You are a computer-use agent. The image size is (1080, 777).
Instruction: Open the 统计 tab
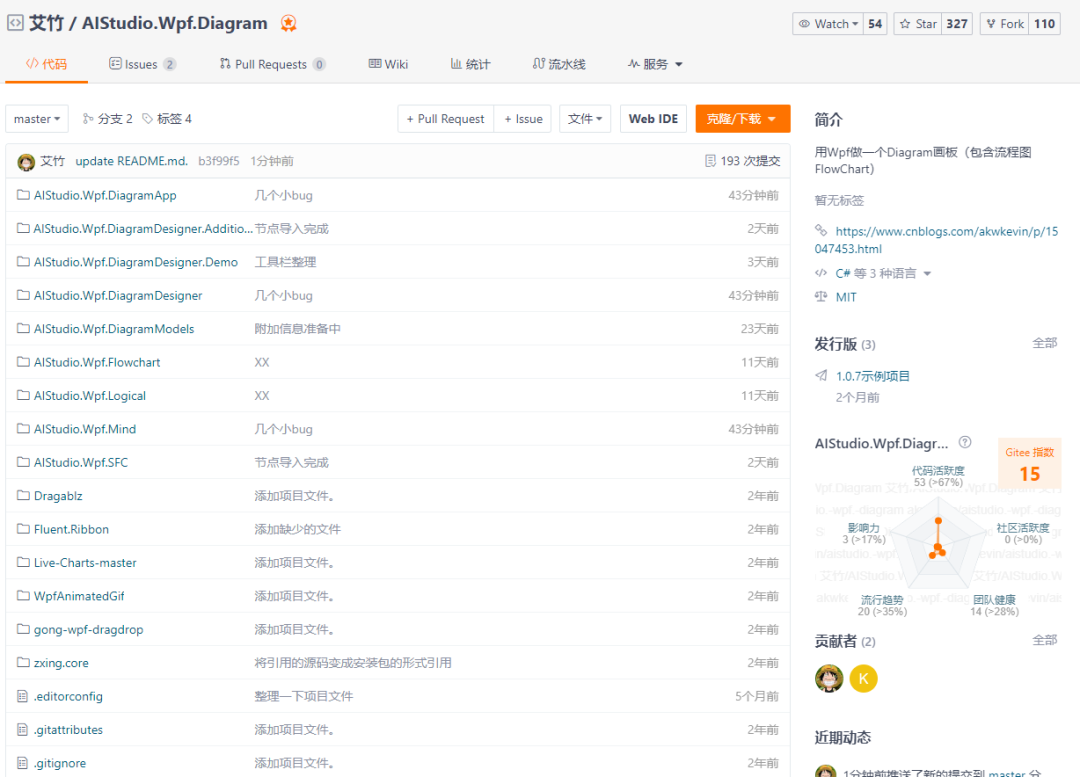[x=470, y=64]
